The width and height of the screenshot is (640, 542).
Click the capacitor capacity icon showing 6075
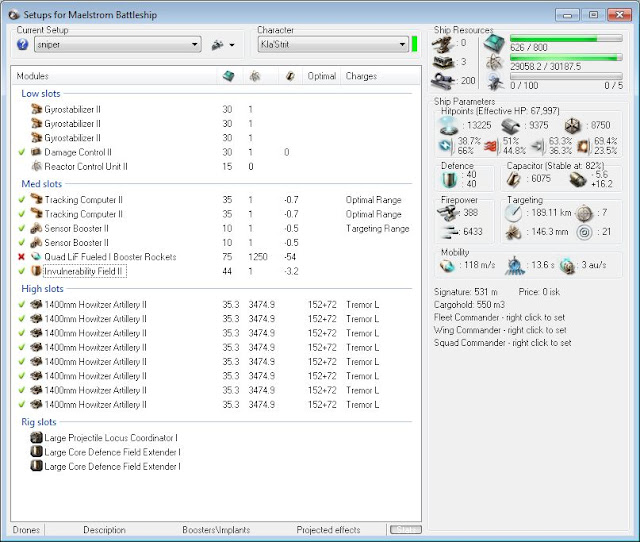pos(513,179)
